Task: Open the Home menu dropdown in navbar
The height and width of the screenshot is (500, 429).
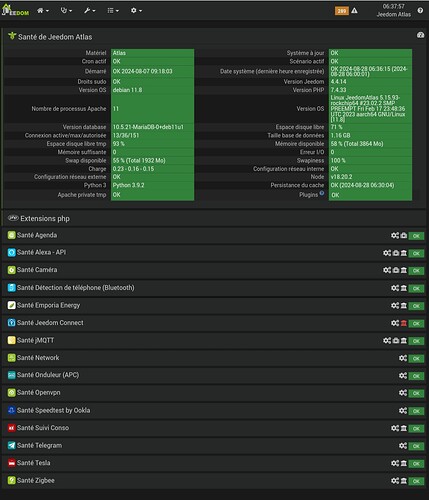Action: pos(42,11)
